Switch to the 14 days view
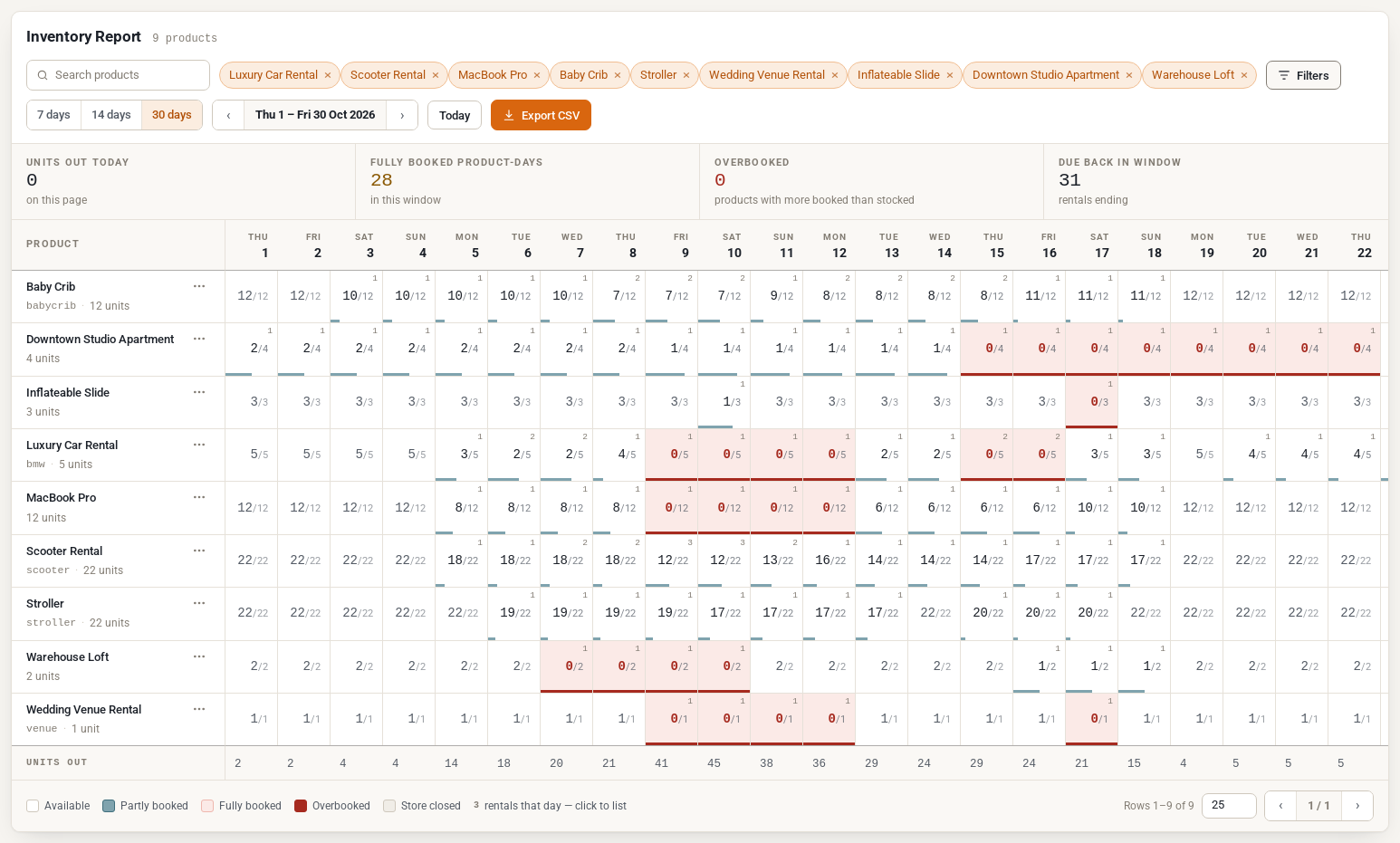Viewport: 1400px width, 843px height. (x=111, y=115)
